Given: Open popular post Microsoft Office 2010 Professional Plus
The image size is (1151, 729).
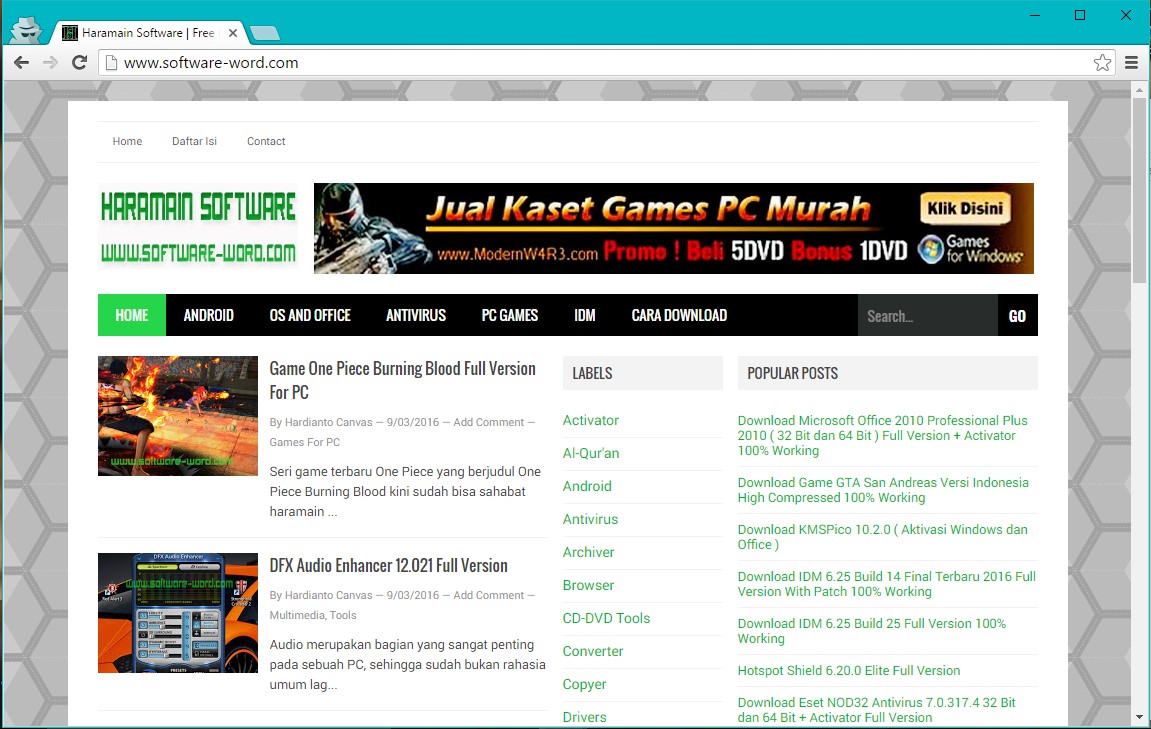Looking at the screenshot, I should pos(883,435).
